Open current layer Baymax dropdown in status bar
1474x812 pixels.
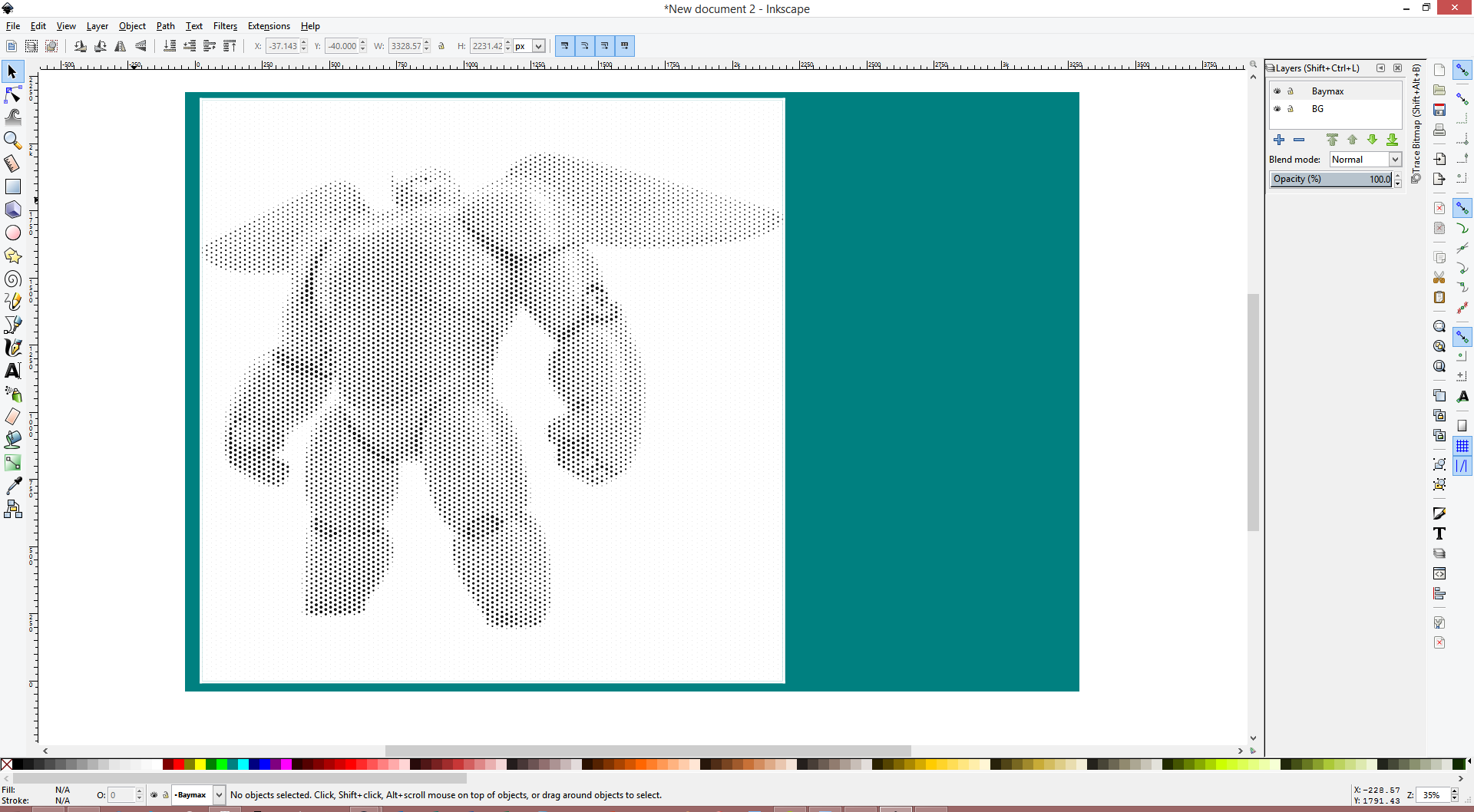(x=198, y=795)
